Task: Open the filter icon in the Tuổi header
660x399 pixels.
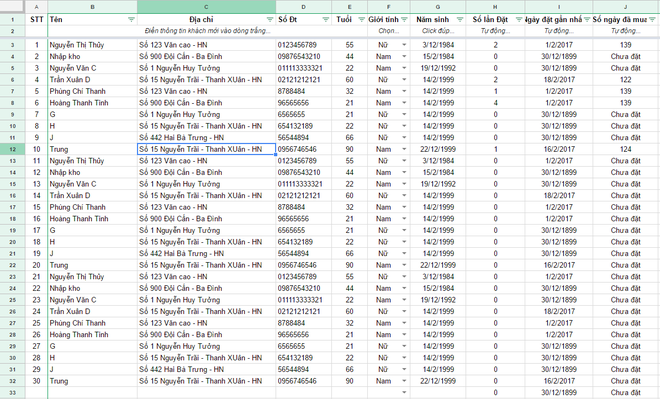Action: [x=362, y=20]
